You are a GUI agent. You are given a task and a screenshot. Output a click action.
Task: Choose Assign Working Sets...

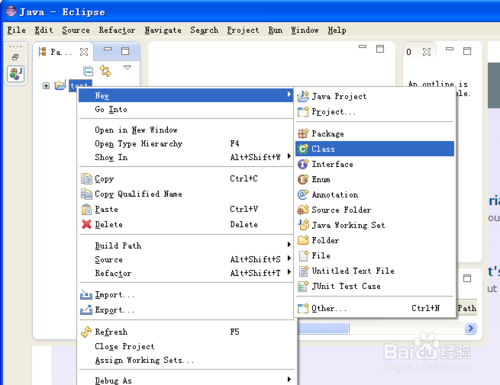pyautogui.click(x=186, y=360)
